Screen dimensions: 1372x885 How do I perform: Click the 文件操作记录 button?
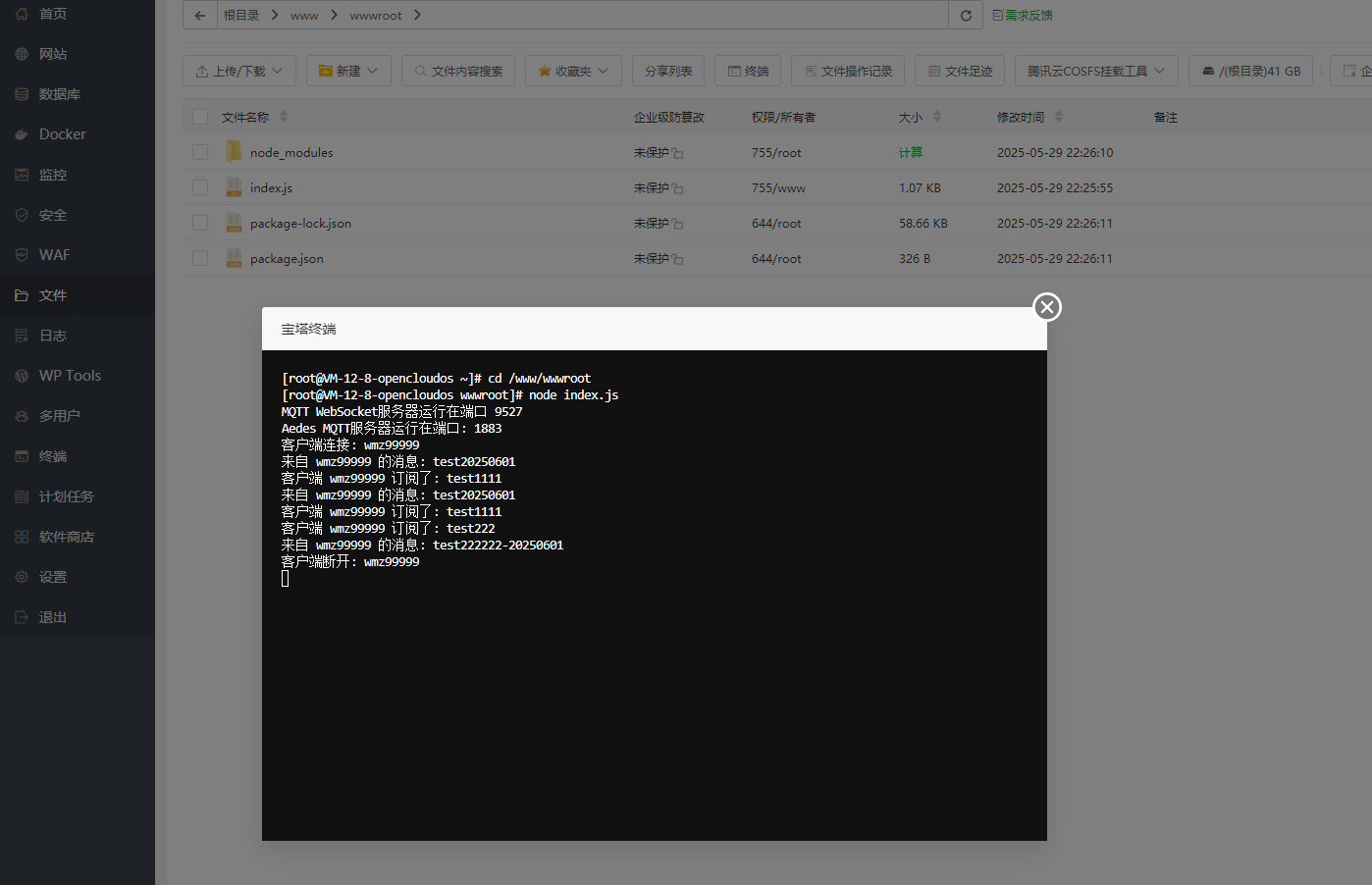(x=848, y=71)
